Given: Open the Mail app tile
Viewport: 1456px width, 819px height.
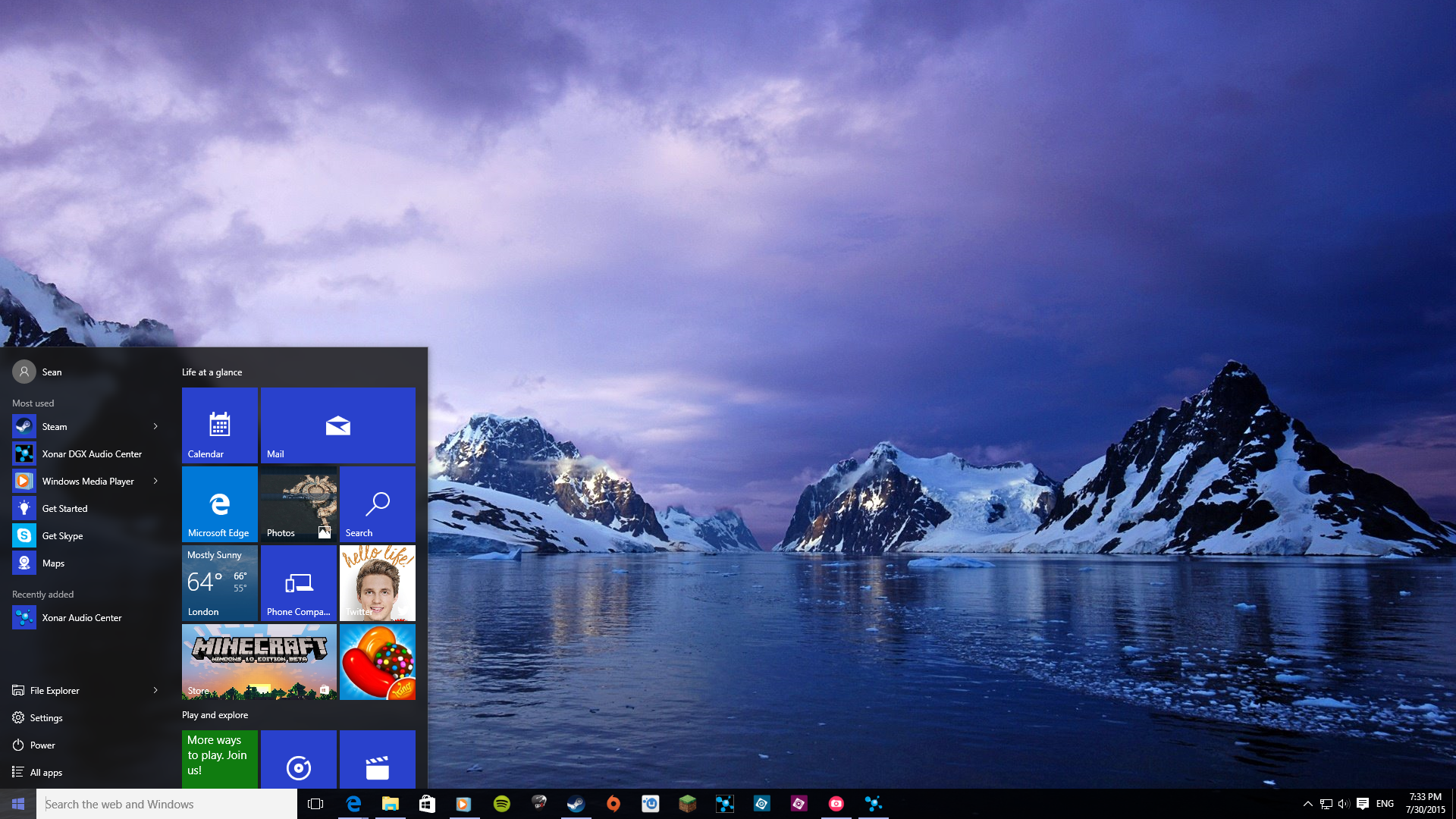Looking at the screenshot, I should [x=339, y=425].
